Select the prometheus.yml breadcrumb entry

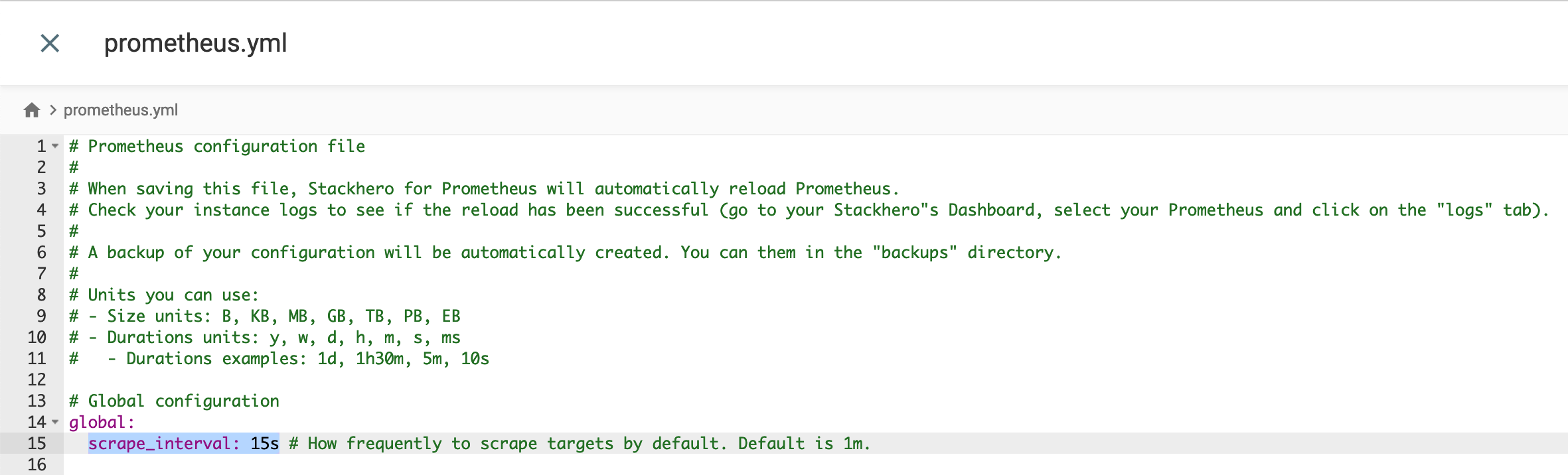[x=119, y=110]
